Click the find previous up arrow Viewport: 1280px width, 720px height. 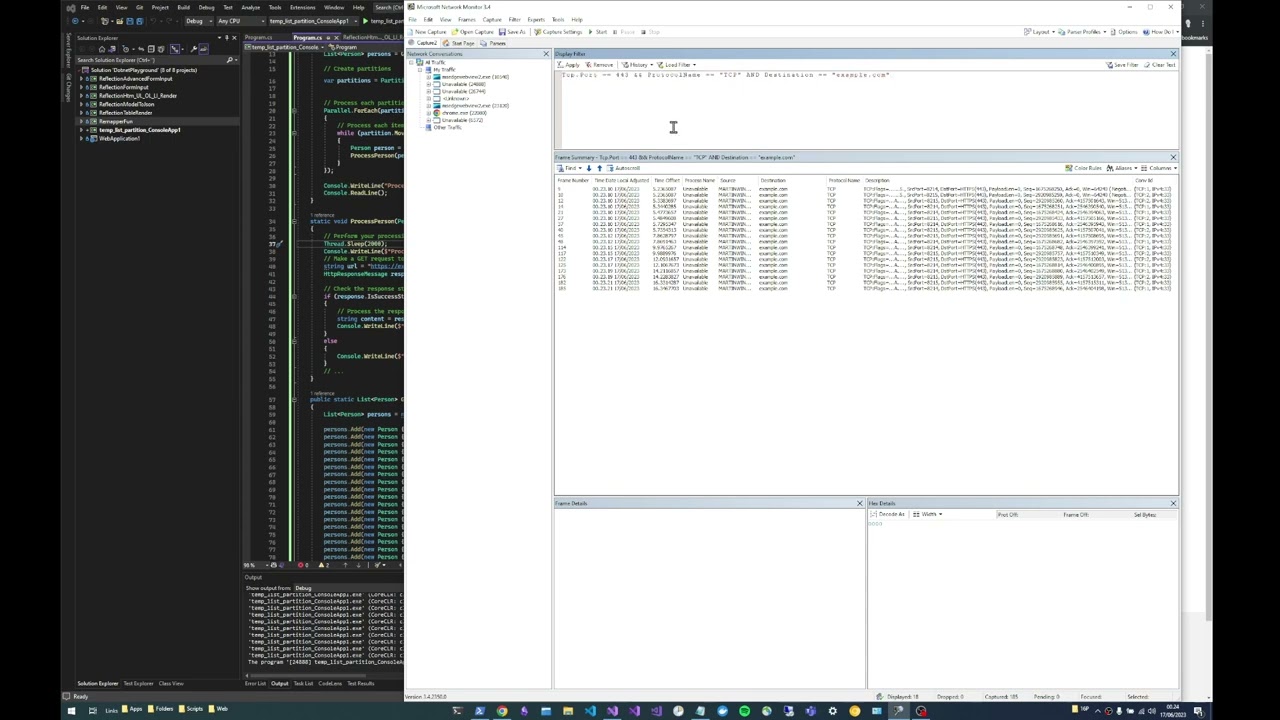(x=600, y=168)
